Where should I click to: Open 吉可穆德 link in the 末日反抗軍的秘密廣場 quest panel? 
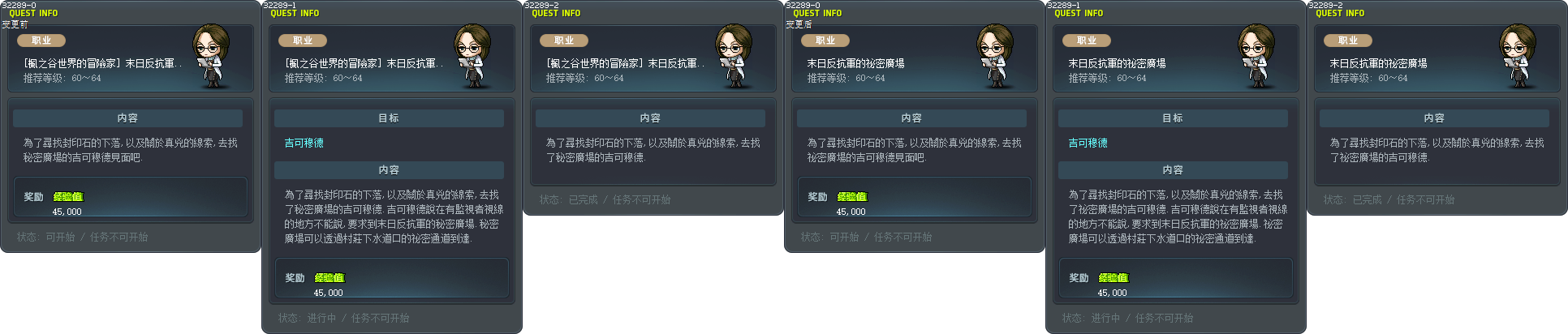[1088, 143]
